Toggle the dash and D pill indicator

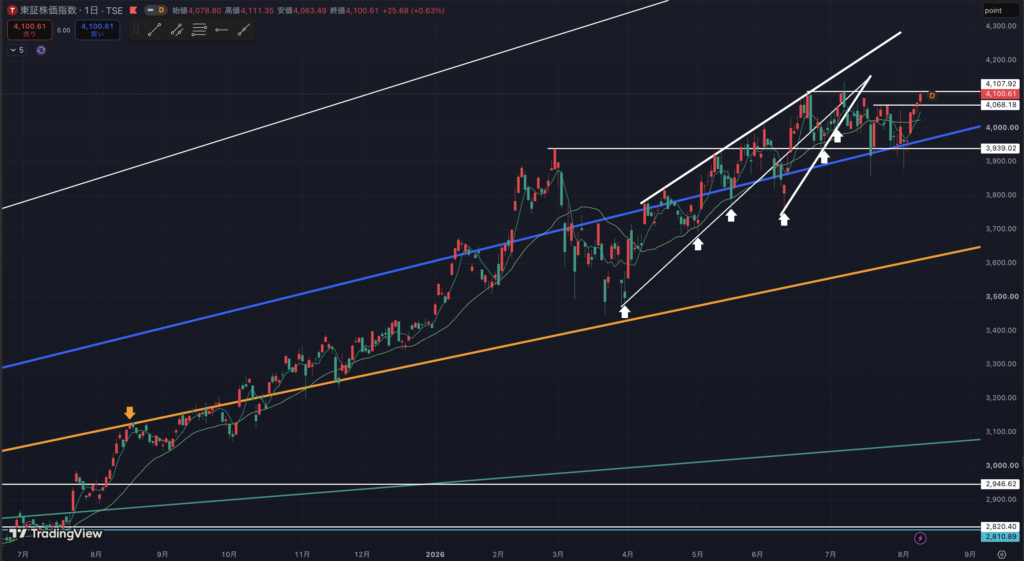point(155,10)
